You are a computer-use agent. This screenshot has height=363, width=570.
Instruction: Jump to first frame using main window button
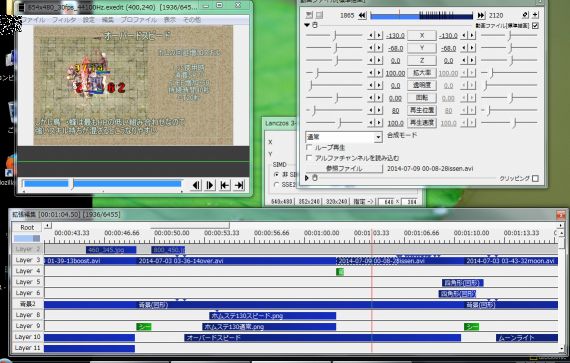click(x=225, y=185)
